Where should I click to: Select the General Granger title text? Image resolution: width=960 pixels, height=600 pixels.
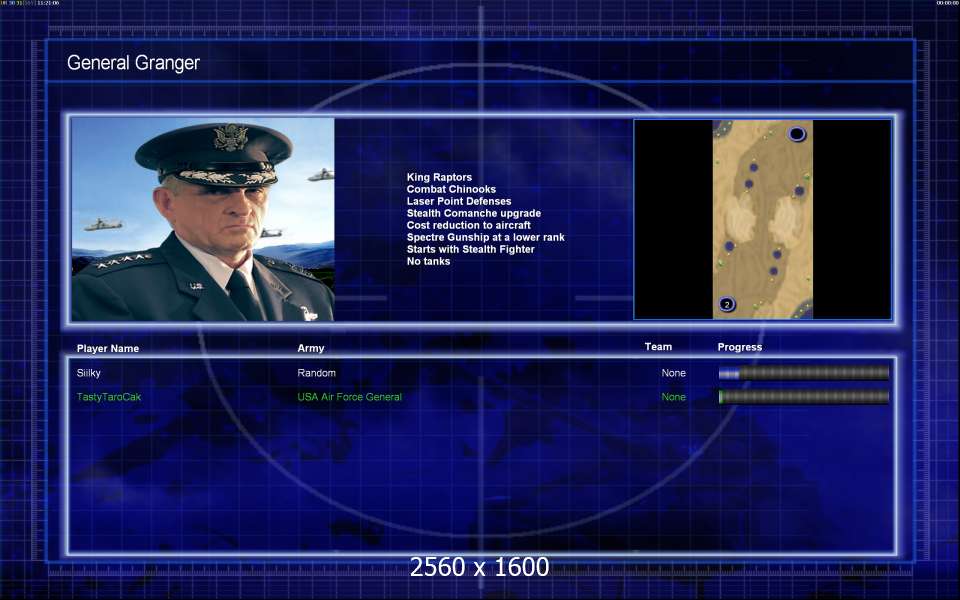(x=133, y=63)
